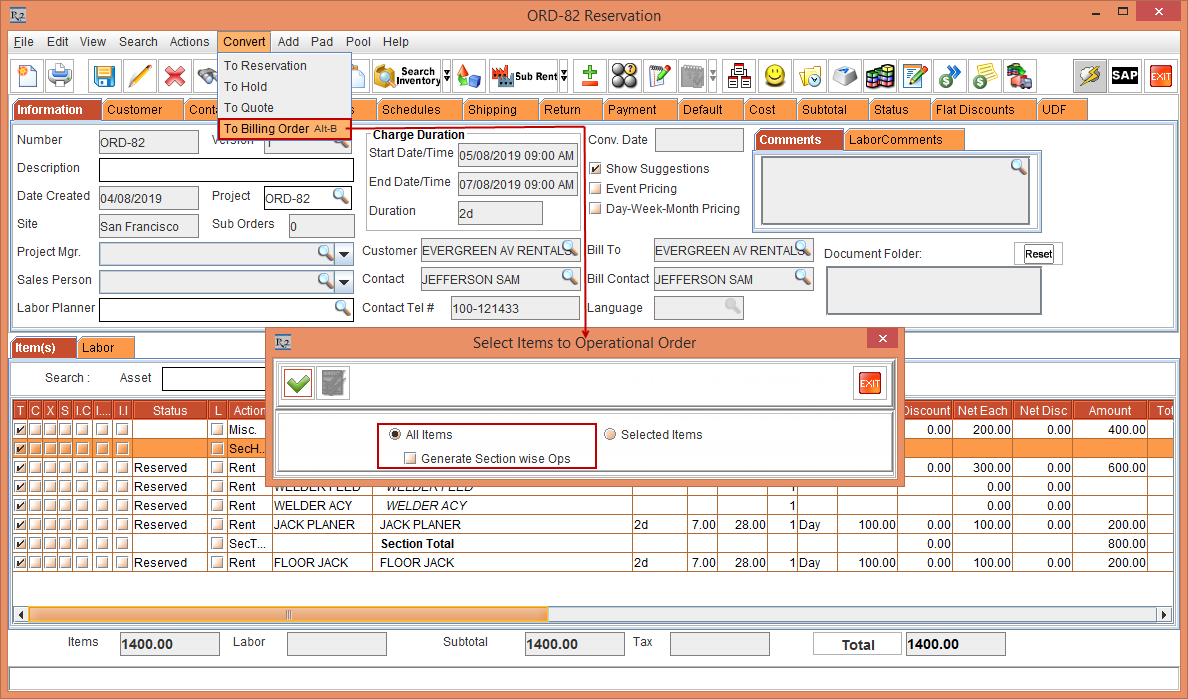Toggle the Event Pricing checkbox
The image size is (1188, 699).
596,189
